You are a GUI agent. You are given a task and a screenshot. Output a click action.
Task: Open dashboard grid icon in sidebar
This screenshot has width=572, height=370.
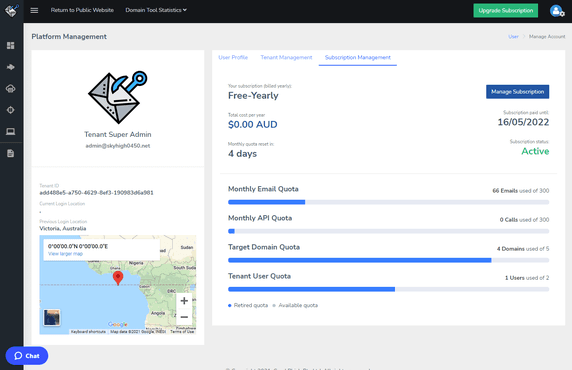pyautogui.click(x=11, y=45)
